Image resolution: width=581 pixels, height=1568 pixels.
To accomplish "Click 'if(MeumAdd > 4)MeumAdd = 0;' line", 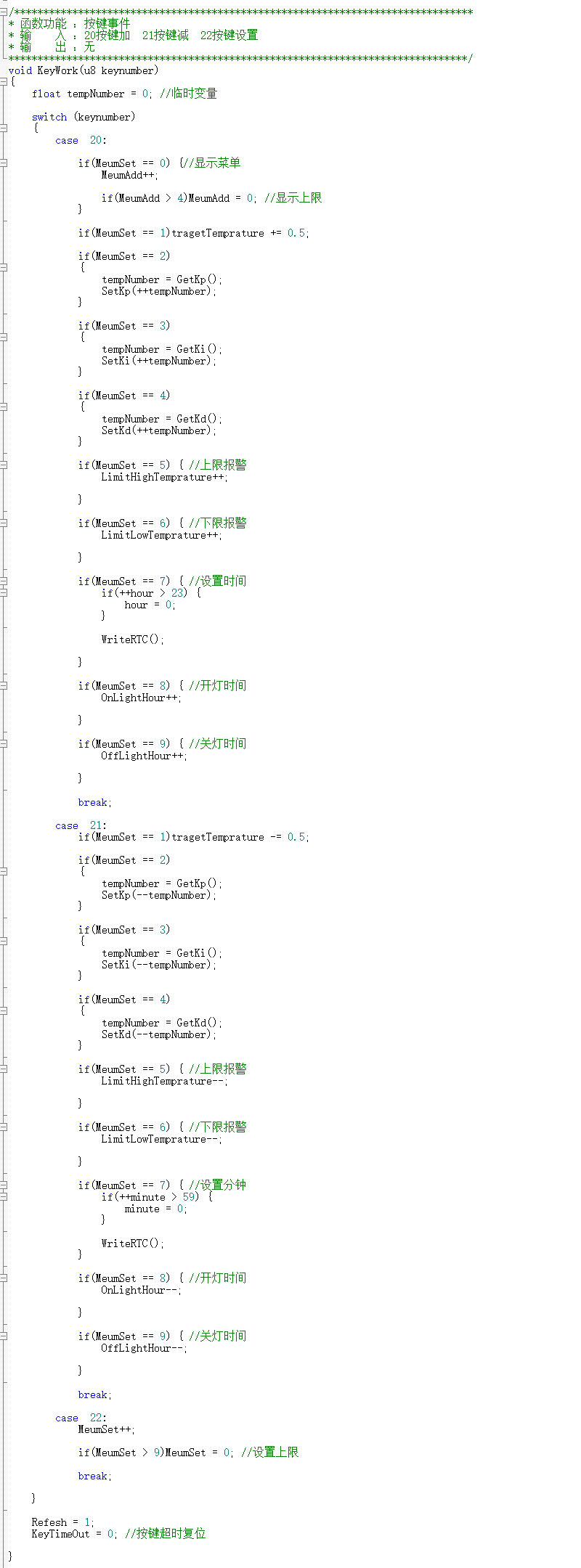I will pyautogui.click(x=179, y=198).
